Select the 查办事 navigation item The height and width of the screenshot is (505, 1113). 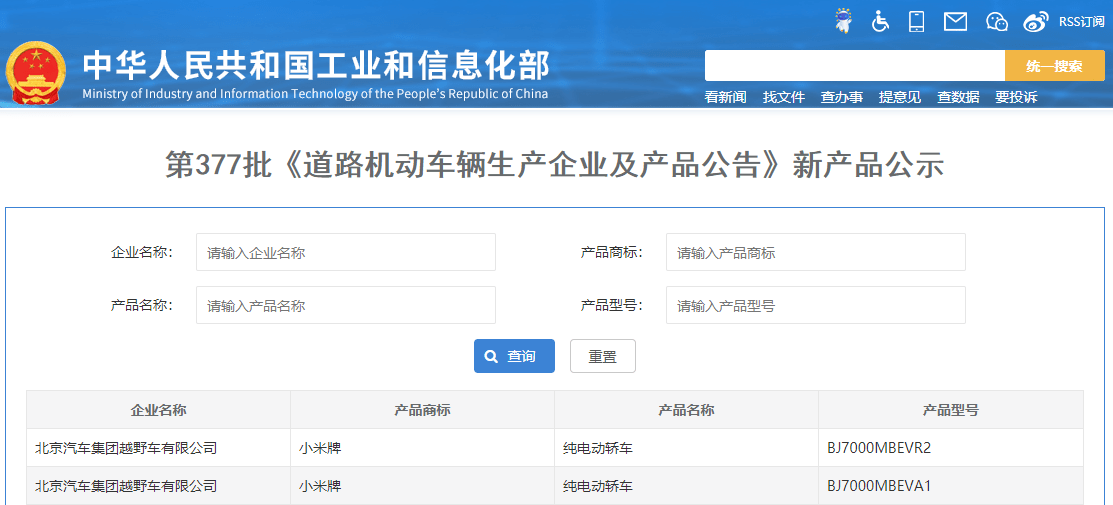tap(841, 97)
